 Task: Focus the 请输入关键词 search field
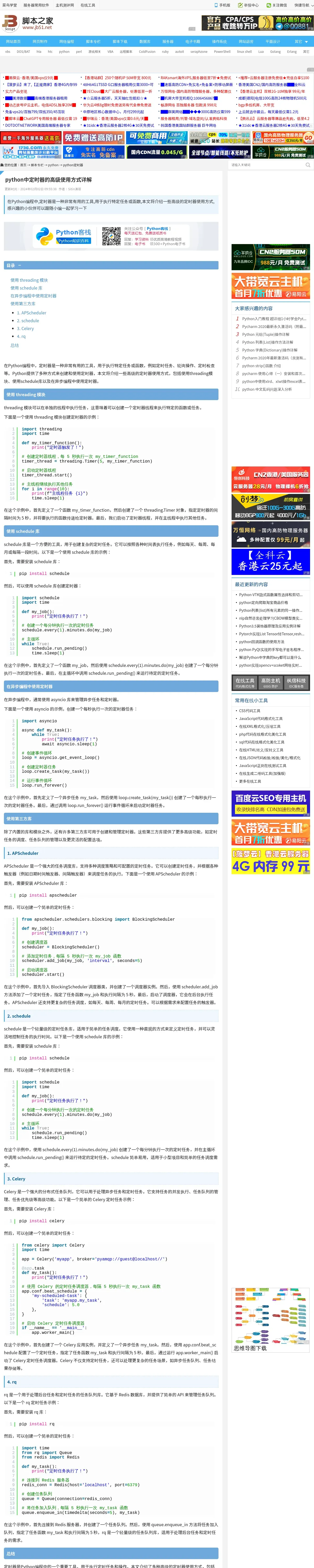266,164
